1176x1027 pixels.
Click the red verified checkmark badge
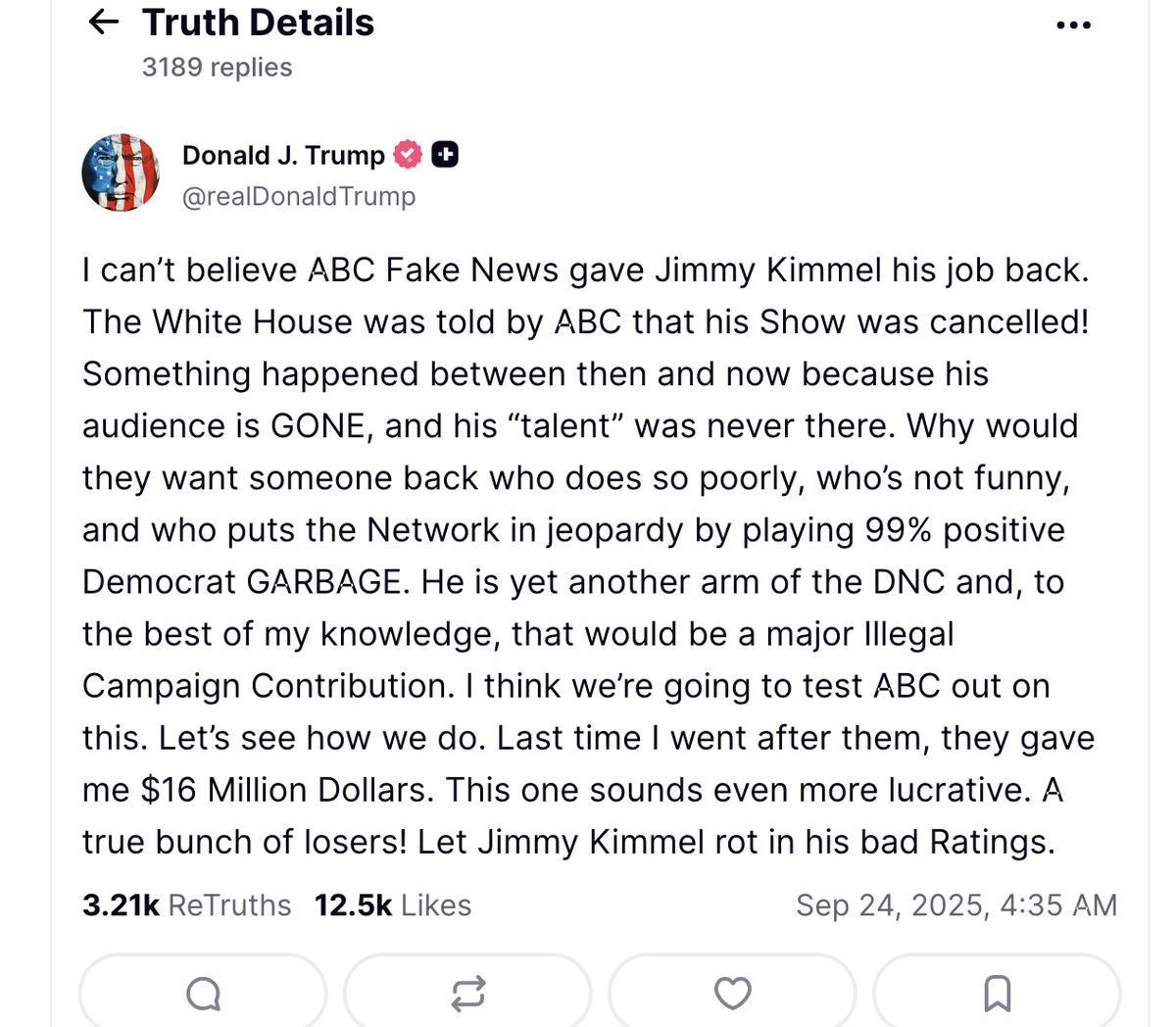[408, 155]
